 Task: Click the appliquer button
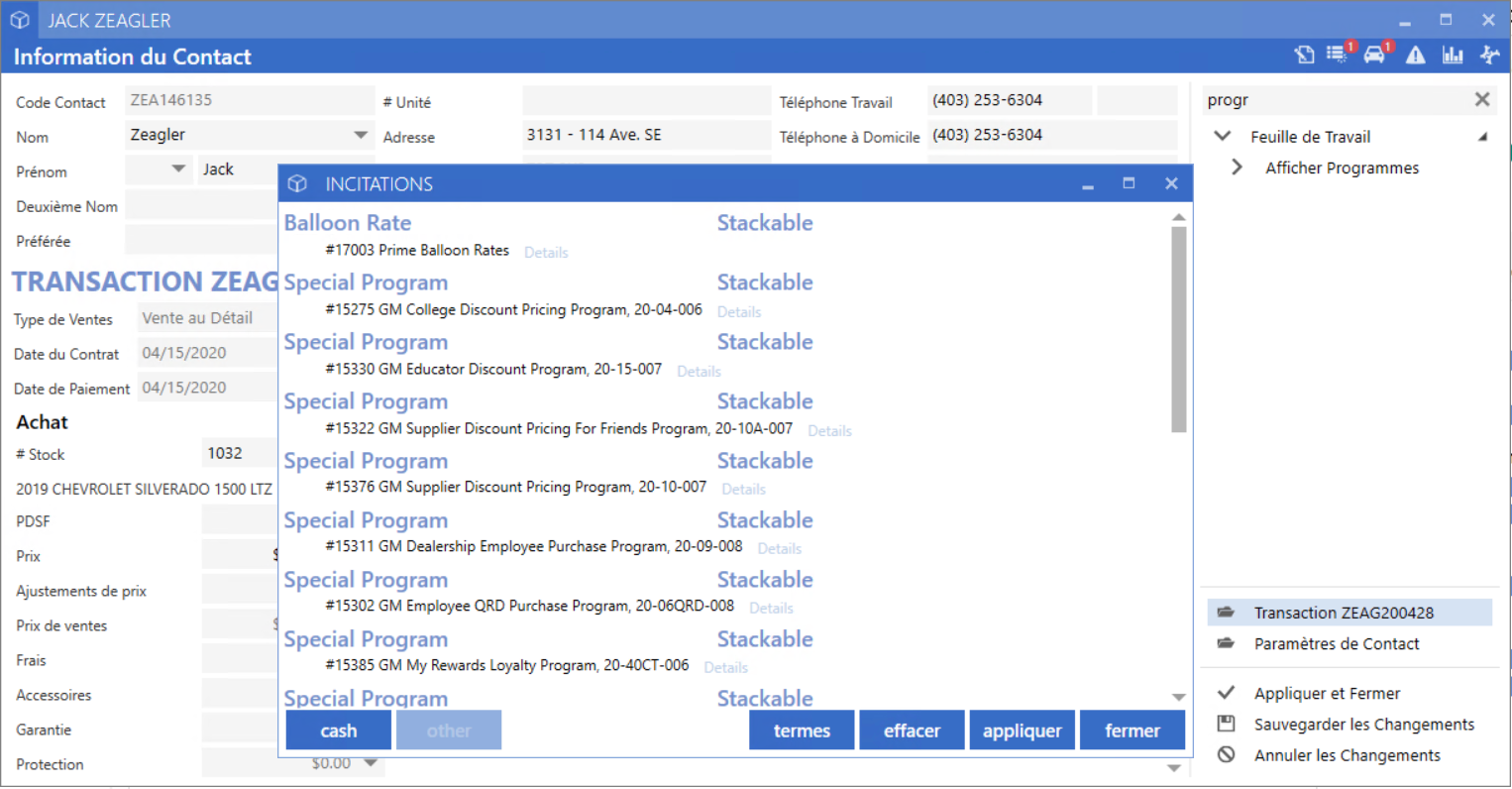pos(1022,731)
